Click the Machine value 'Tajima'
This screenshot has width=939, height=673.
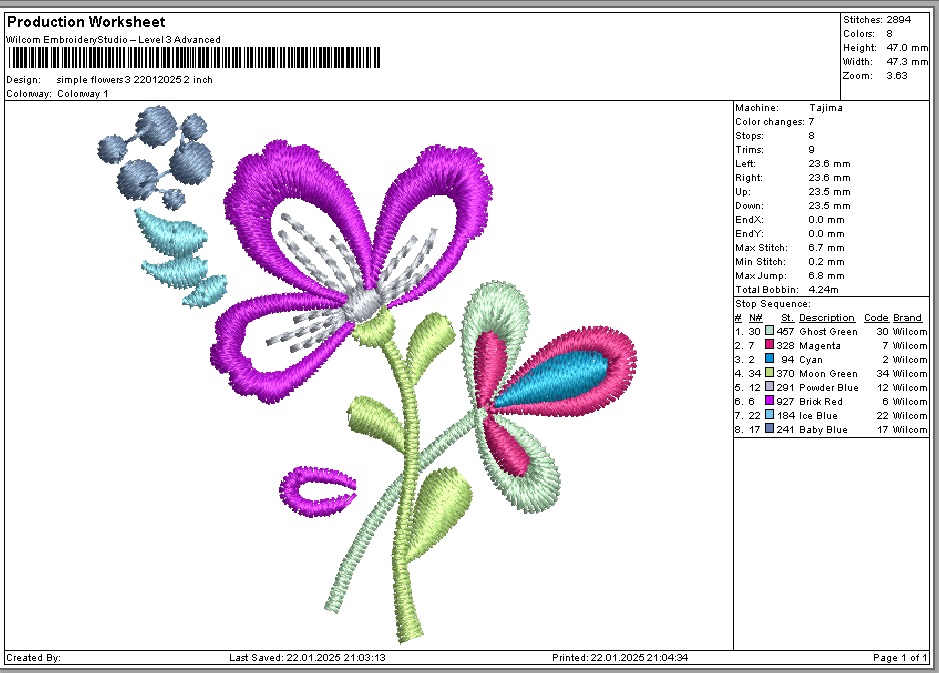[x=826, y=108]
